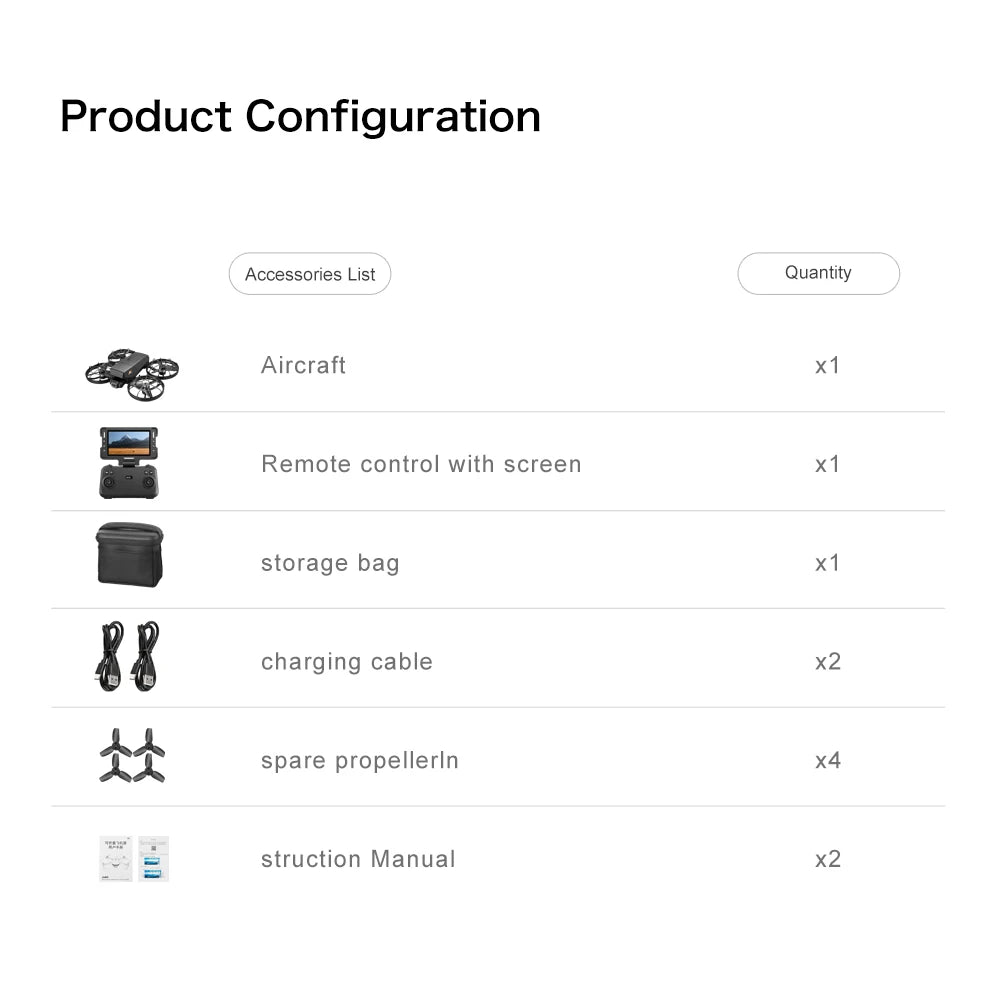Click the instruction manual booklets image

click(x=134, y=859)
